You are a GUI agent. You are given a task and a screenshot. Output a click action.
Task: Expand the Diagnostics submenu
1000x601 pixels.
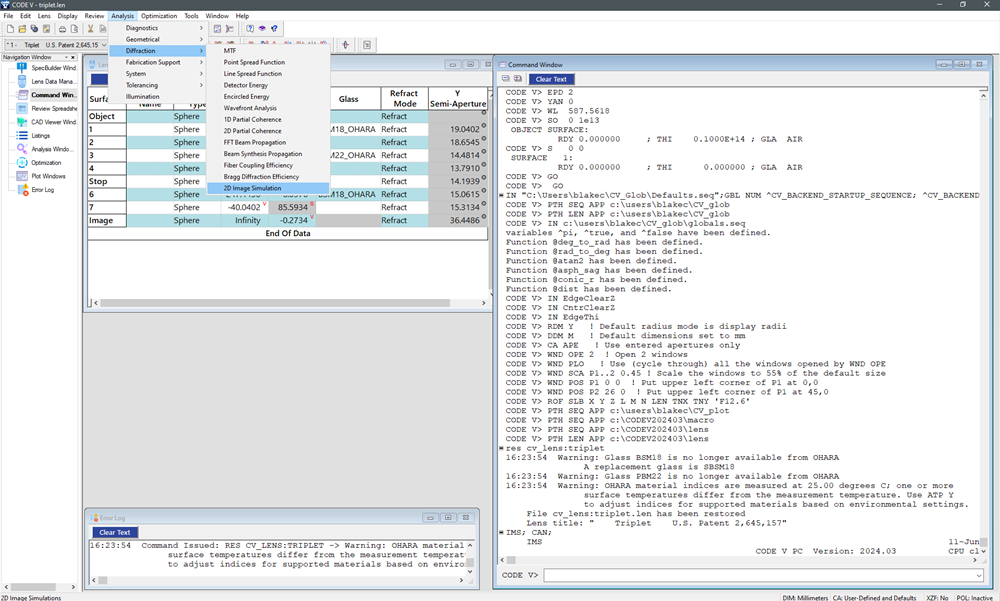[157, 28]
